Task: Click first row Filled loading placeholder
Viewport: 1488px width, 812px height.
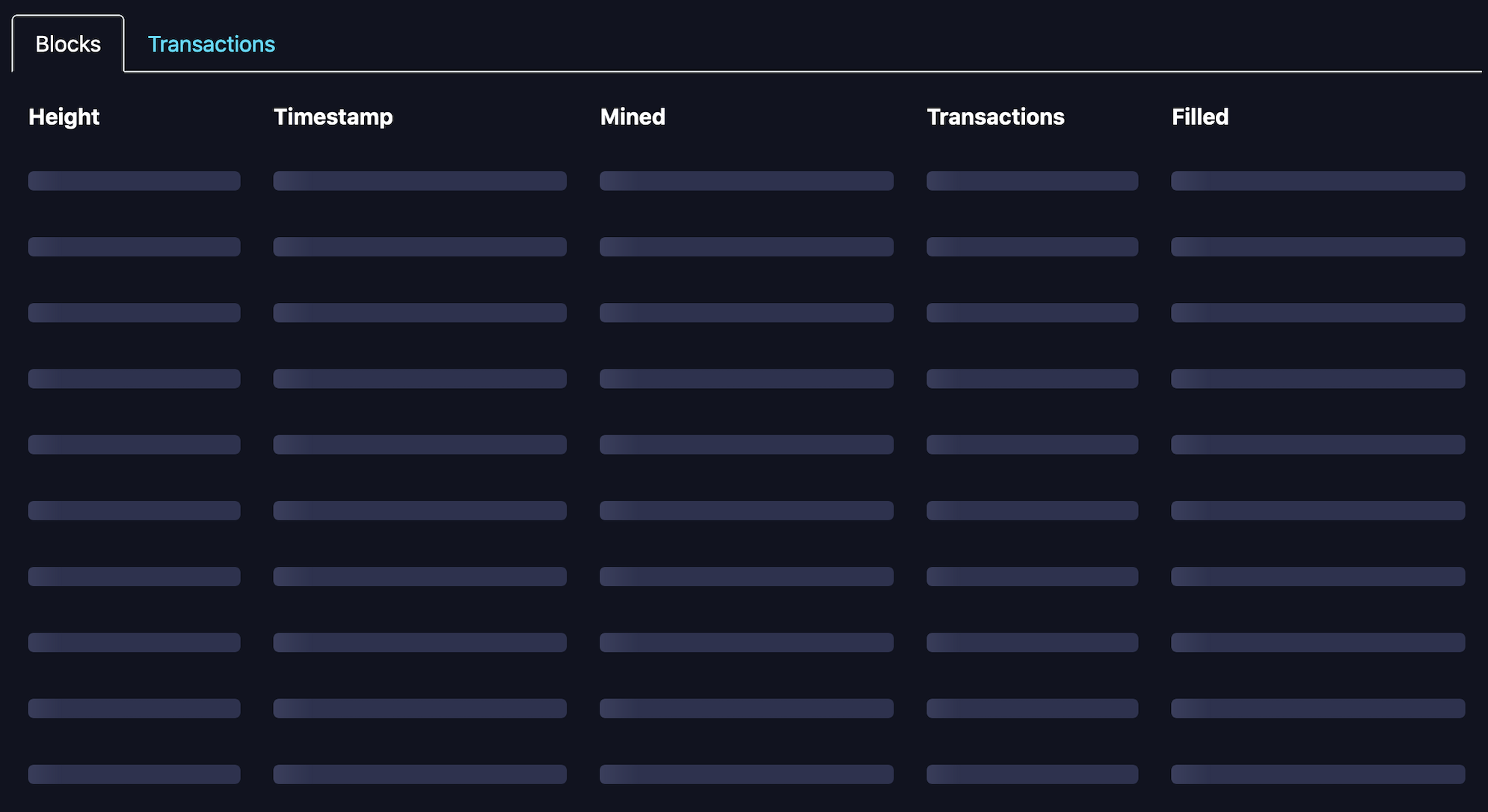Action: [1318, 181]
